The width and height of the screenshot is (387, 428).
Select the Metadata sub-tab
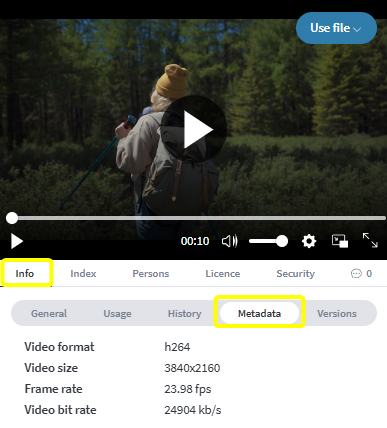tap(259, 313)
